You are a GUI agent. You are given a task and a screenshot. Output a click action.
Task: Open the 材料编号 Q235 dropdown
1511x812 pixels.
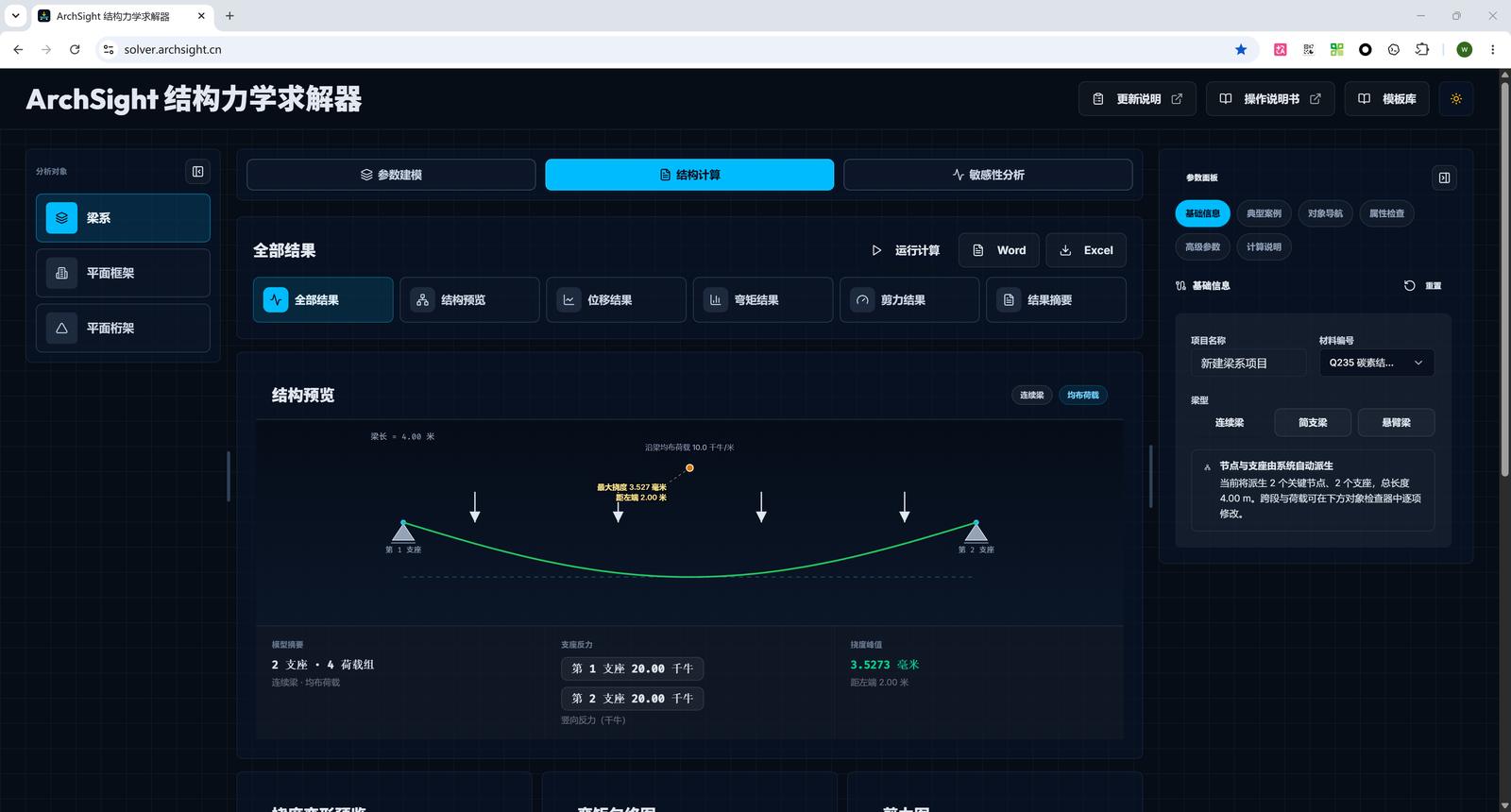pyautogui.click(x=1377, y=364)
